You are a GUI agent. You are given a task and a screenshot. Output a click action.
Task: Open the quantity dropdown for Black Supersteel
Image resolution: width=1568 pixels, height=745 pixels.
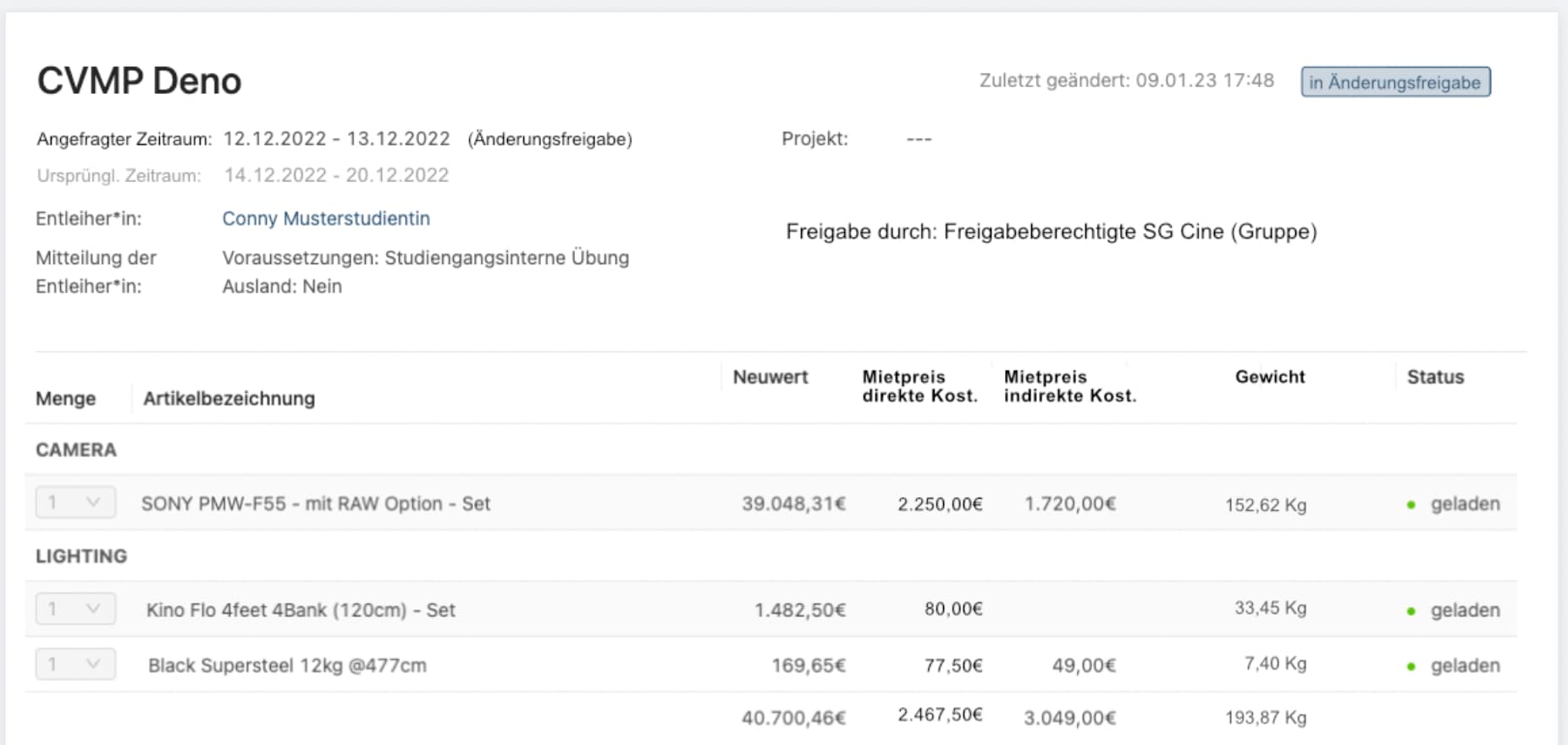pos(75,665)
